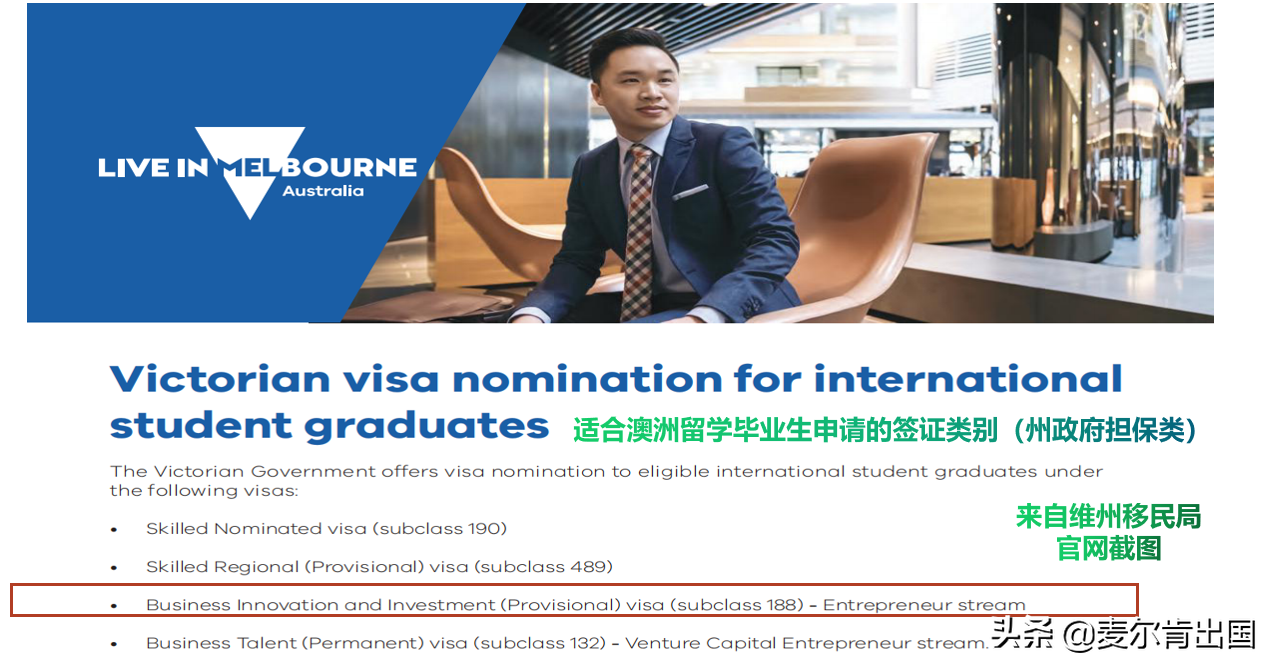
Task: Click the green caption 适合澳洲留学毕业生申请的签证类别
Action: tap(884, 430)
